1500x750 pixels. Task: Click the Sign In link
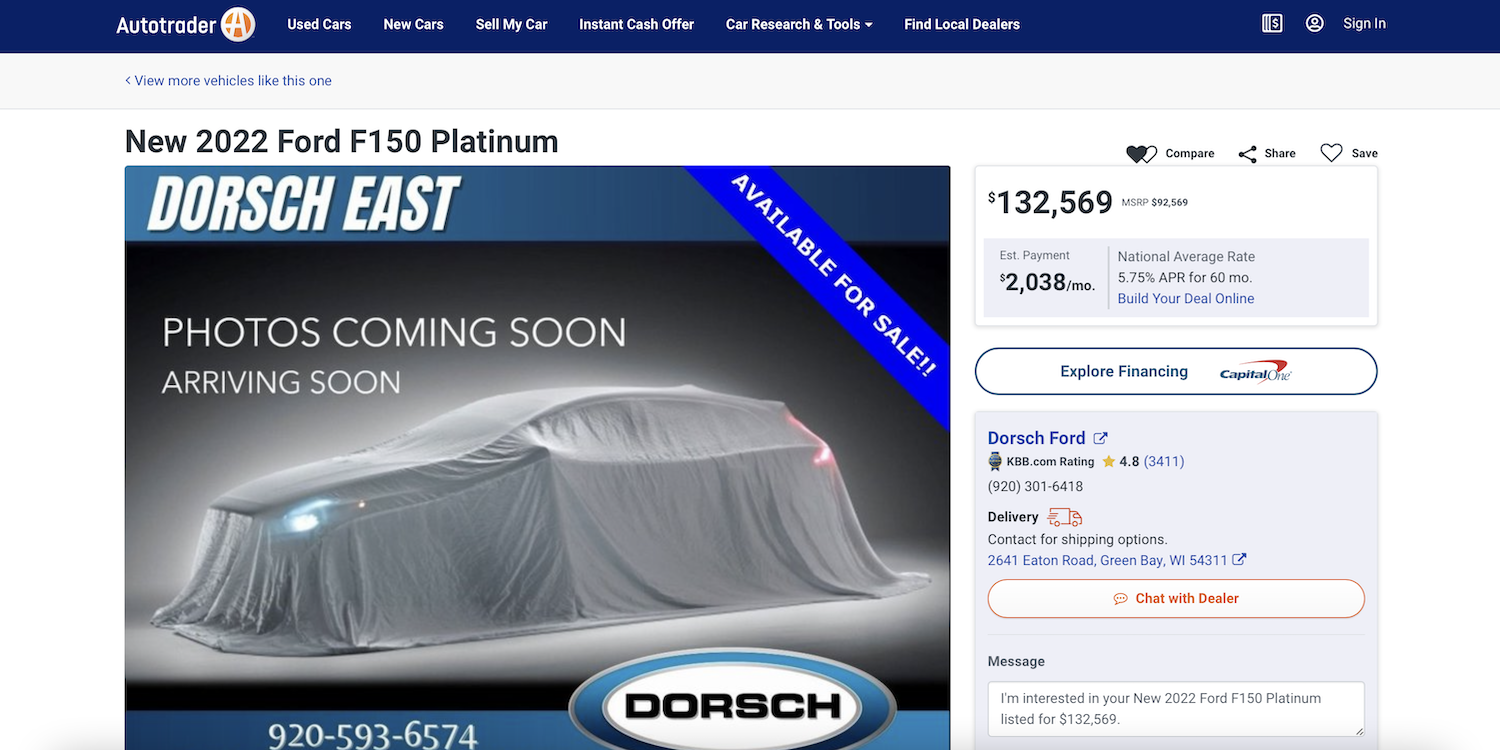coord(1364,24)
